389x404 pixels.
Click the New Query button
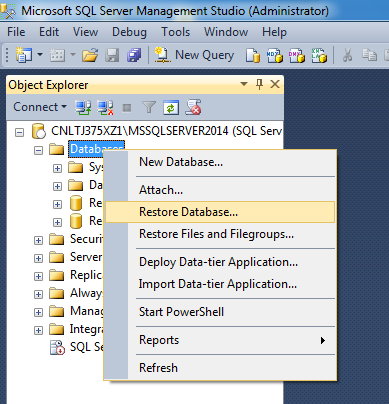194,55
